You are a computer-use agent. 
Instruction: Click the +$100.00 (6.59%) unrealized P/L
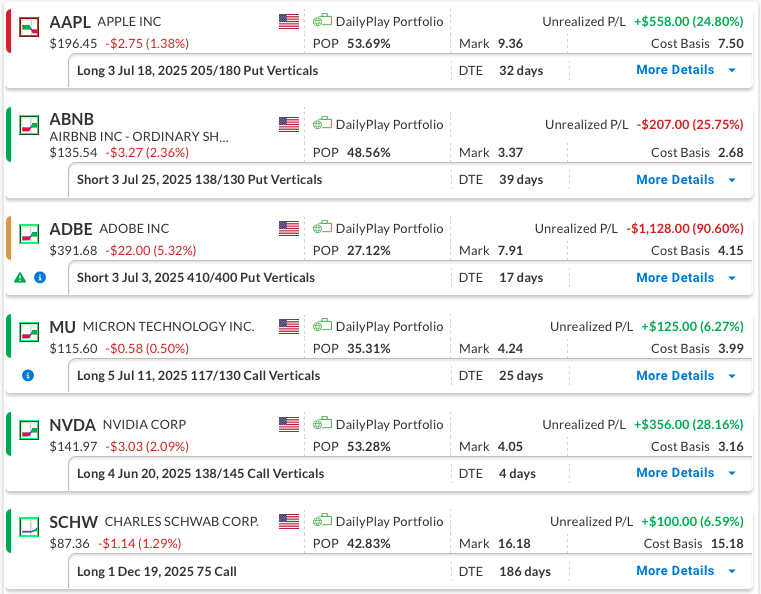coord(693,522)
